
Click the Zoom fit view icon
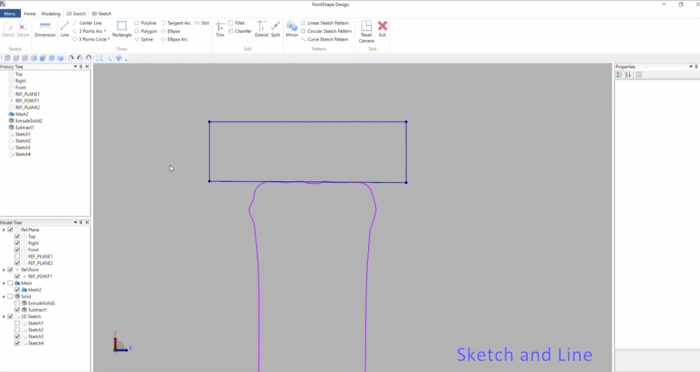[99, 58]
